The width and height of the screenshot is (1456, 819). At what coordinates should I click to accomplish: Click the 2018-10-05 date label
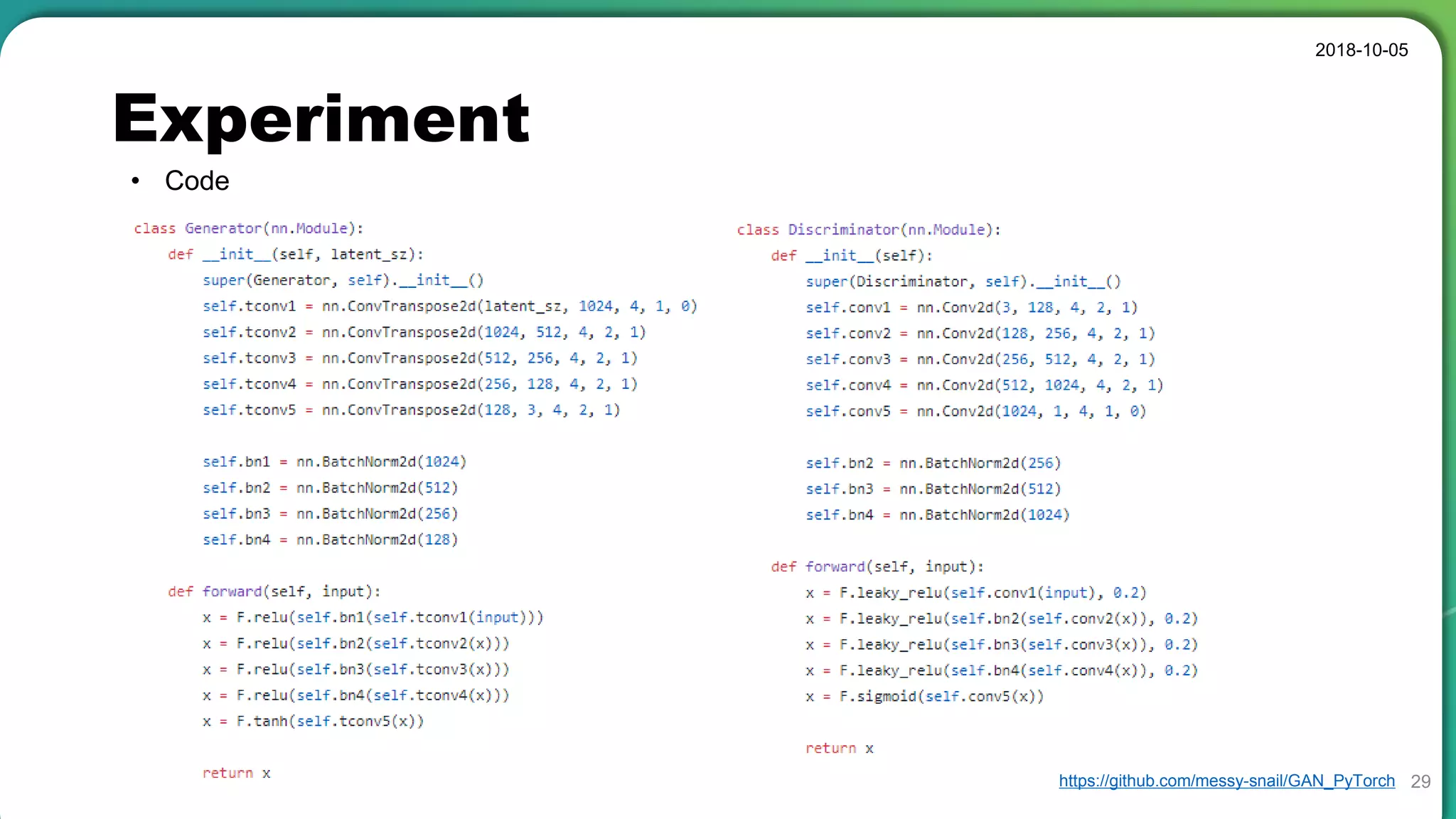click(1361, 50)
